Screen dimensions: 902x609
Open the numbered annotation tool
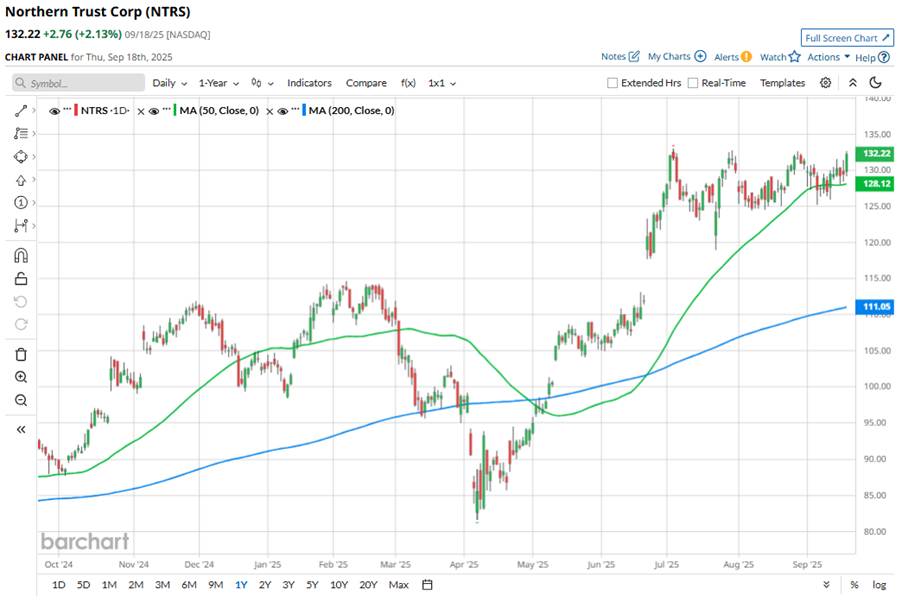click(21, 202)
